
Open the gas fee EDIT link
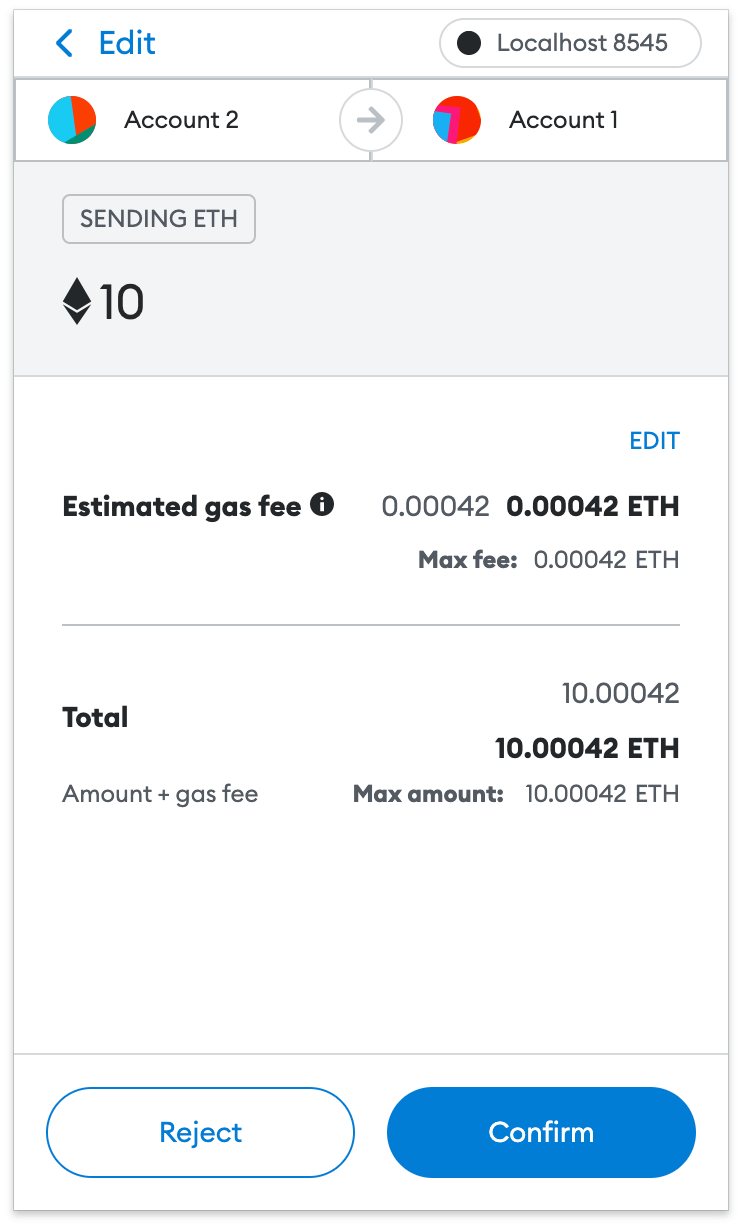pyautogui.click(x=654, y=441)
